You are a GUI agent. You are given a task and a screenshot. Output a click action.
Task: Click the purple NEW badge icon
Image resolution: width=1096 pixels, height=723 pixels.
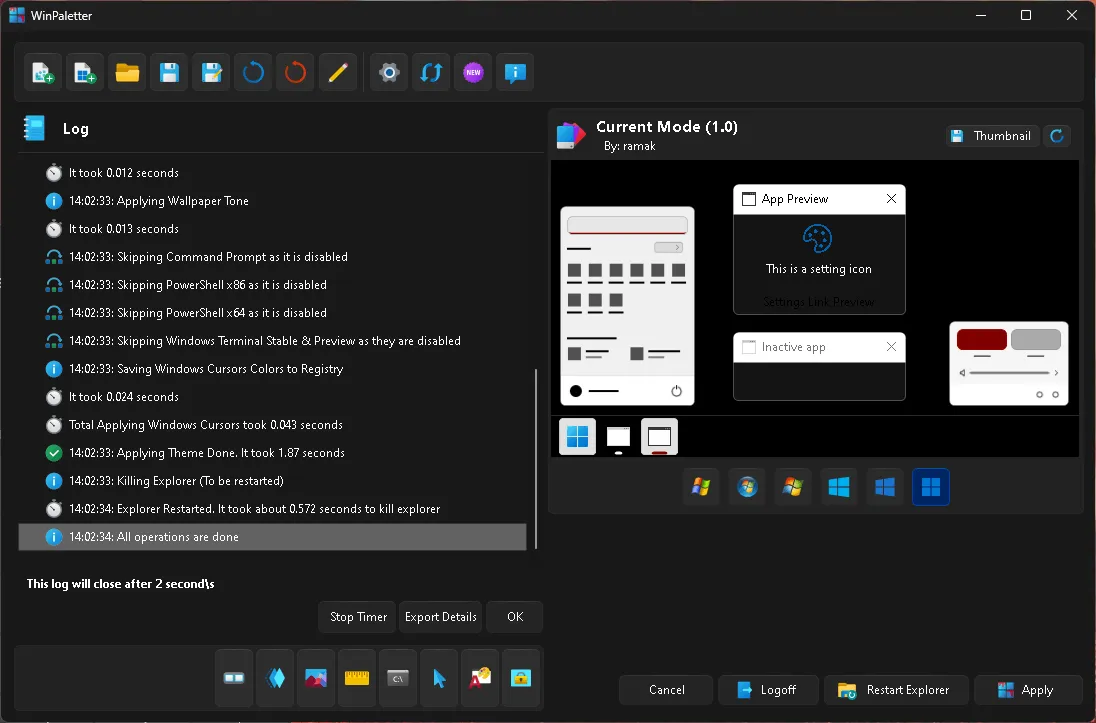tap(474, 73)
